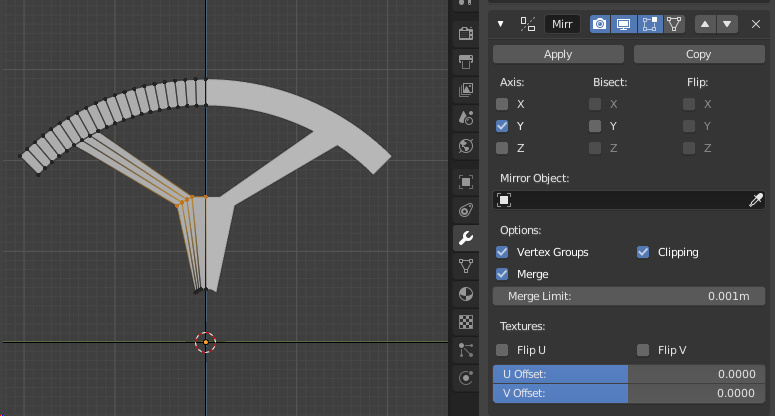Click the Merge Limit value field
Screen dimensions: 775x416
coord(629,296)
